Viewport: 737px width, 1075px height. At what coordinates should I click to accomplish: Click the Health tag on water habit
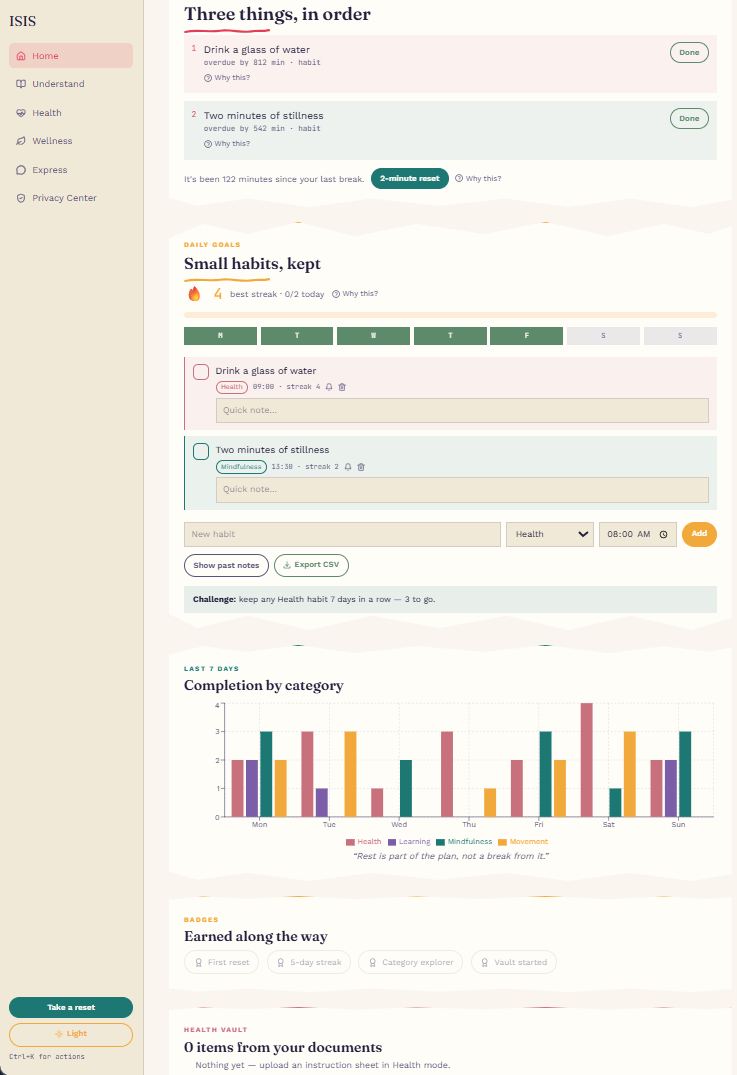pos(232,387)
